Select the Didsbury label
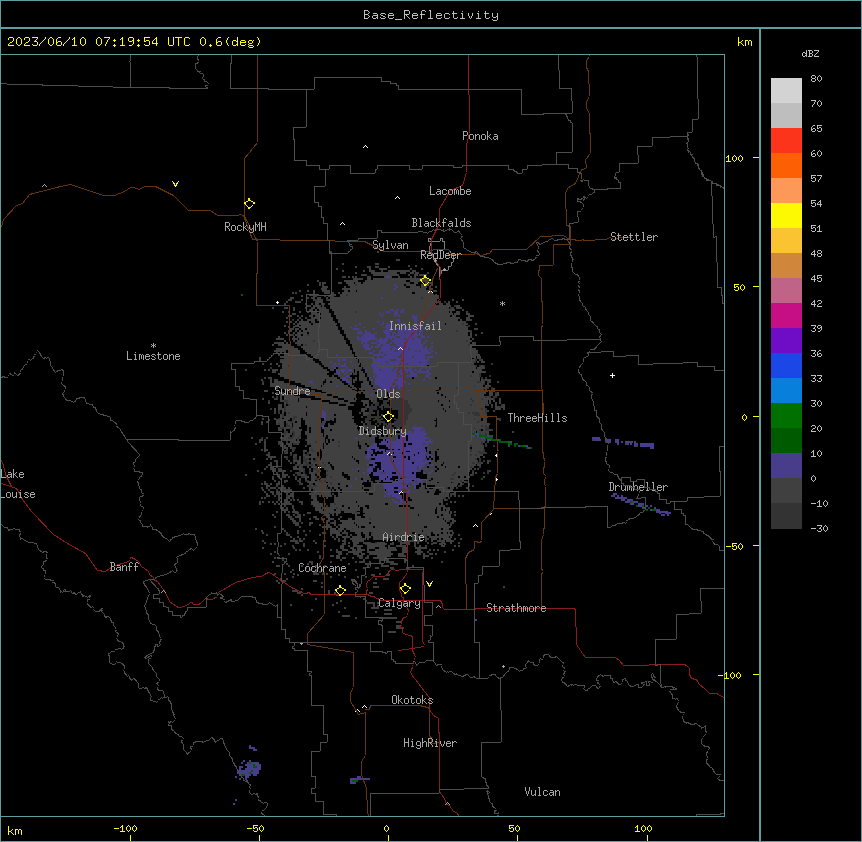Screen dimensions: 862x842 383,431
